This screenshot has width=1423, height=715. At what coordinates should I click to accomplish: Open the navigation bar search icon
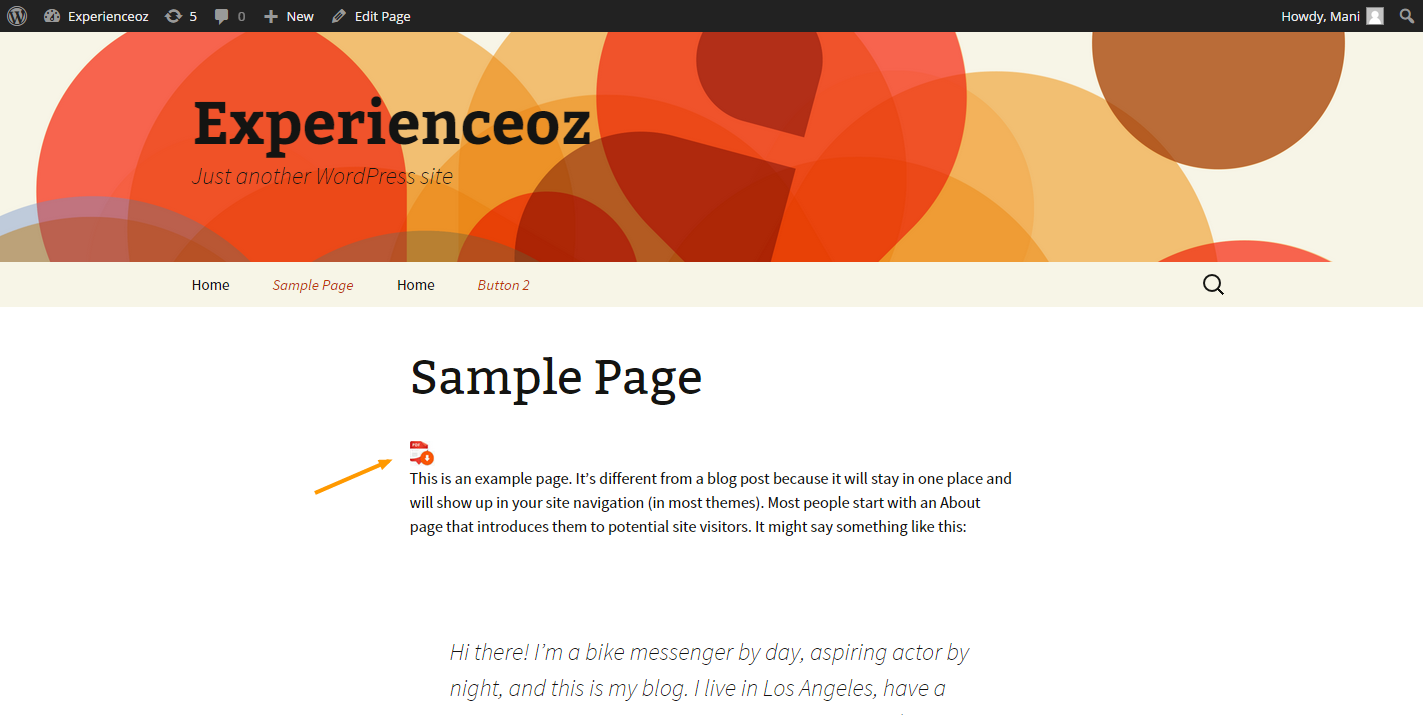(1213, 285)
